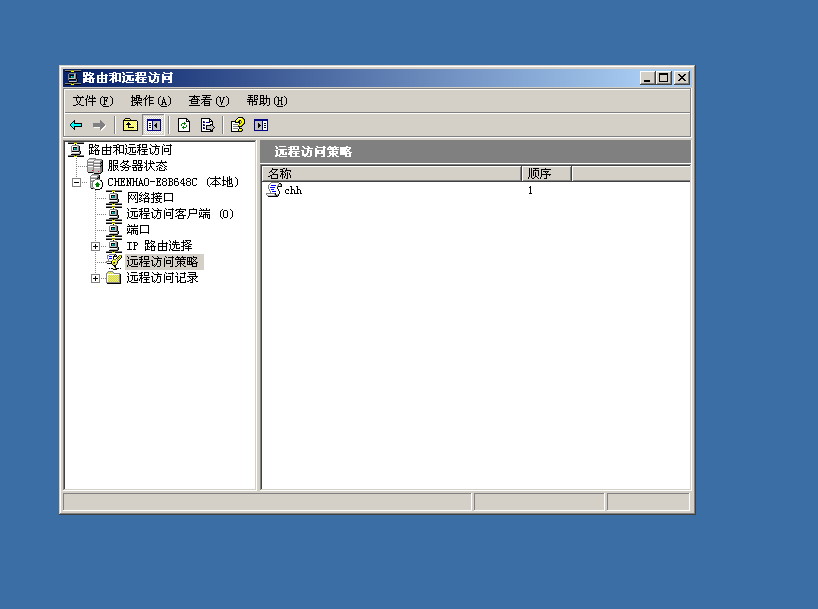Close the 路由和远程访问 window
Image resolution: width=818 pixels, height=609 pixels.
[682, 78]
